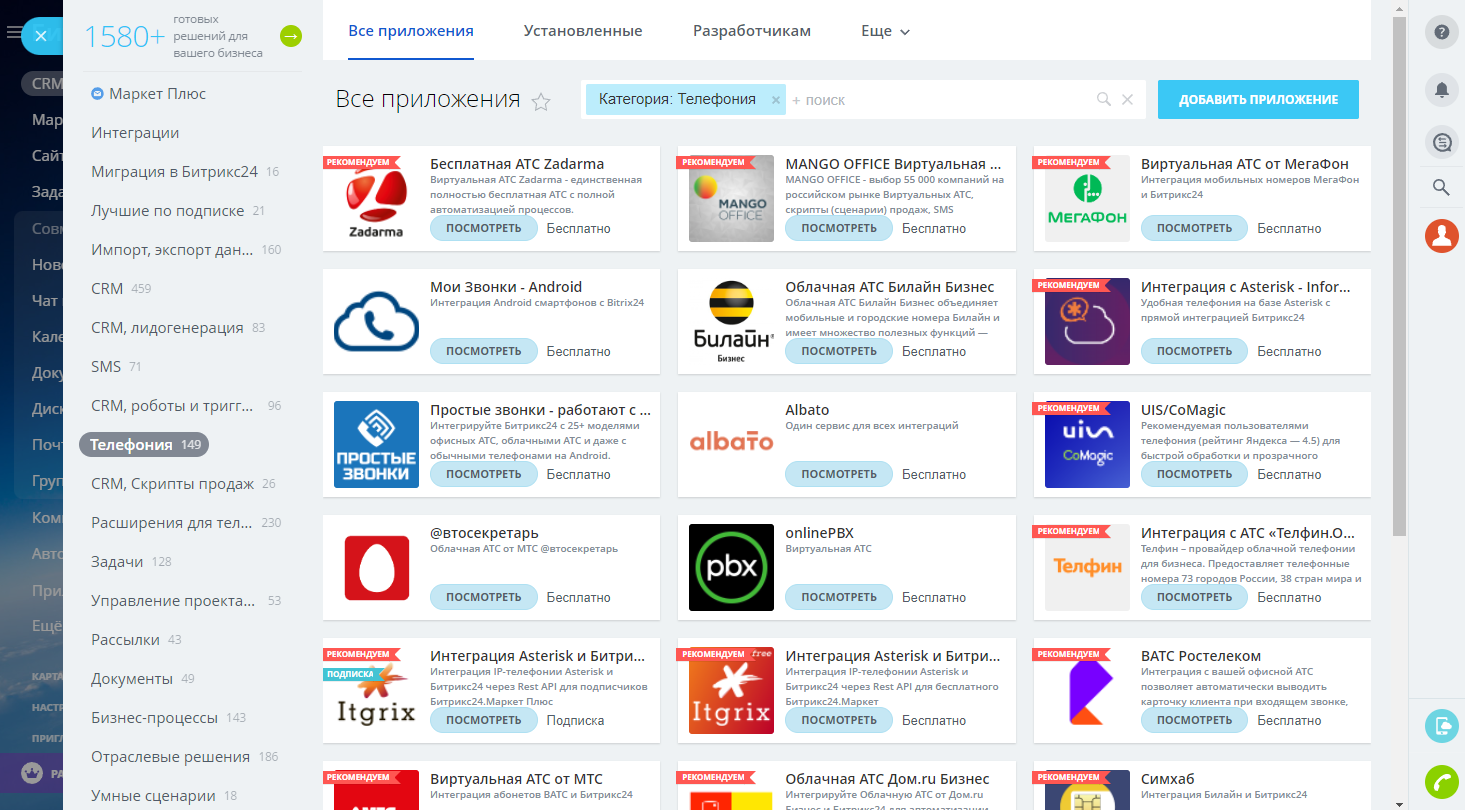Clear the search filter with X icon
Image resolution: width=1465 pixels, height=810 pixels.
[1127, 100]
